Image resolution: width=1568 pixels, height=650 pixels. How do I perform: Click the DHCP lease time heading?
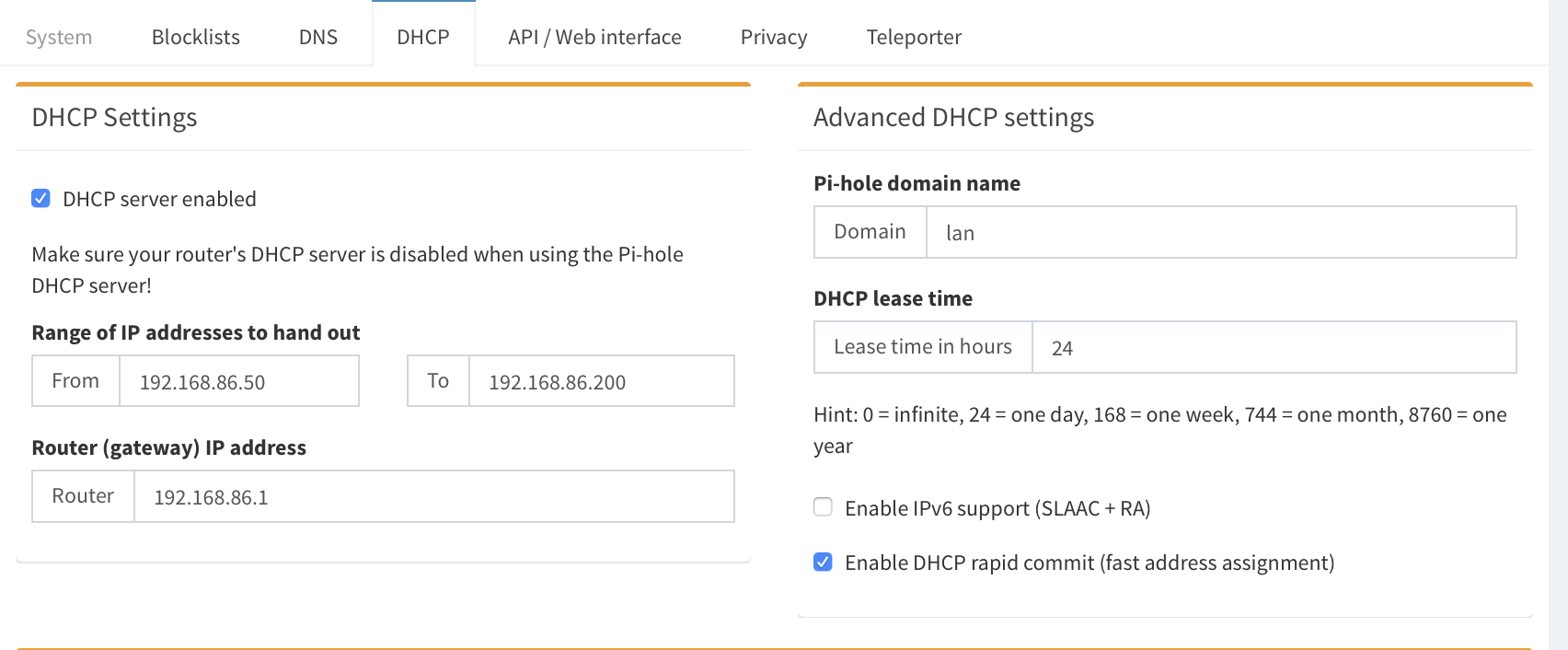pyautogui.click(x=893, y=298)
